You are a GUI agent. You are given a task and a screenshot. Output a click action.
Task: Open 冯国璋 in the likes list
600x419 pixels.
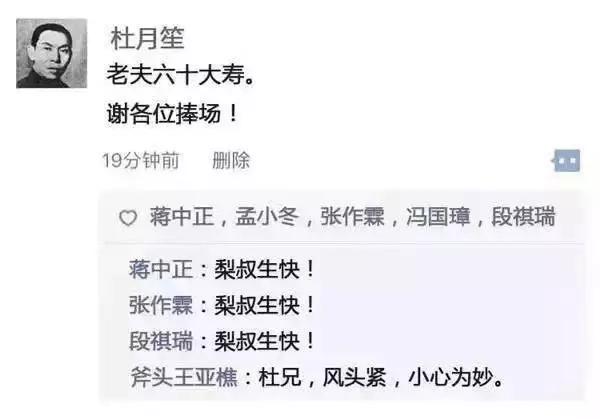(438, 217)
